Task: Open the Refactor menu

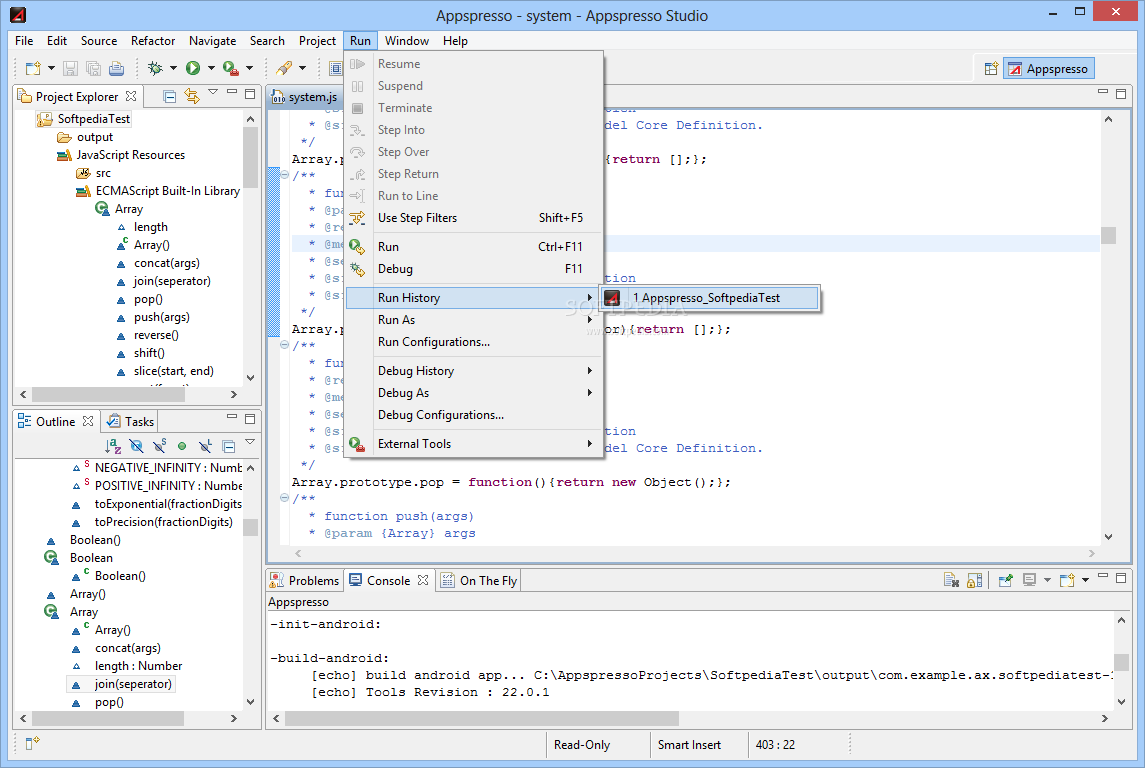Action: click(153, 41)
